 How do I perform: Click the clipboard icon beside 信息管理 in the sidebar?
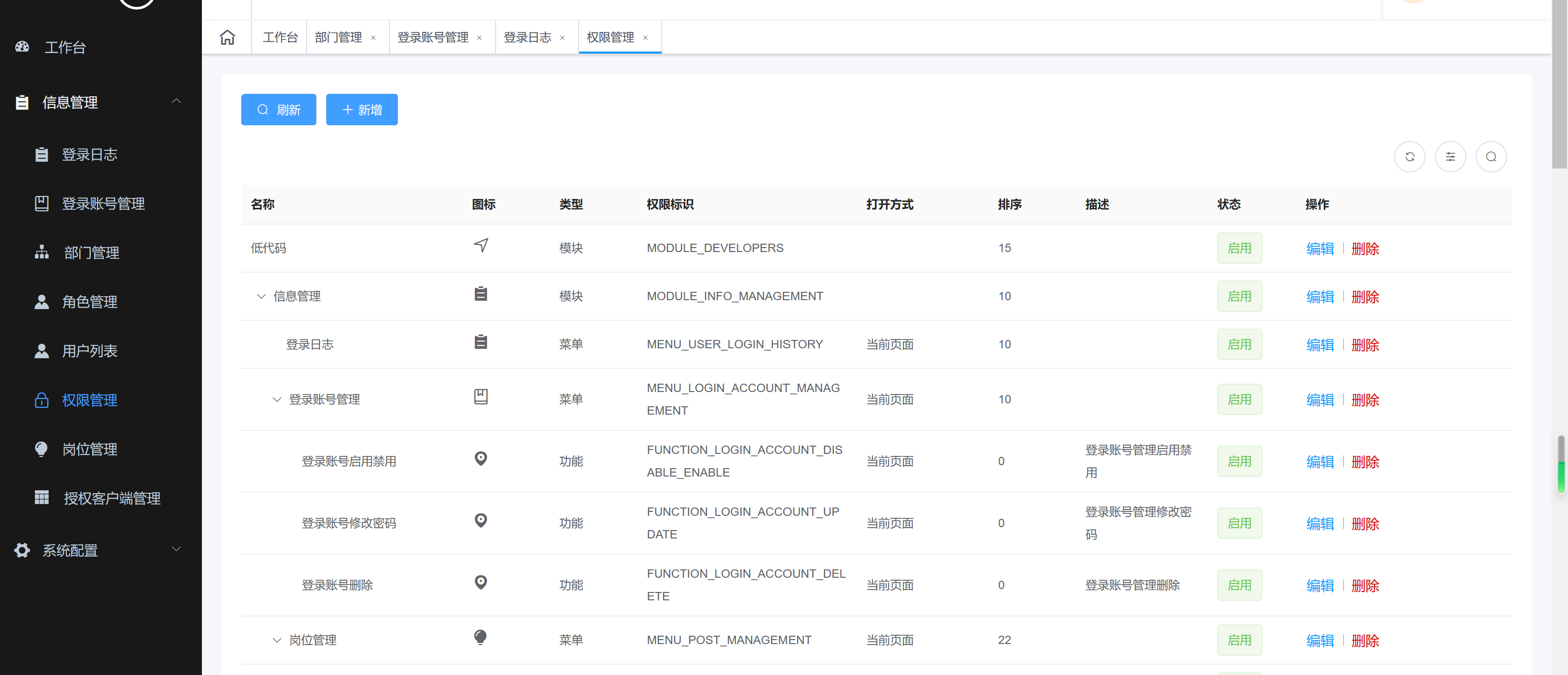(22, 102)
